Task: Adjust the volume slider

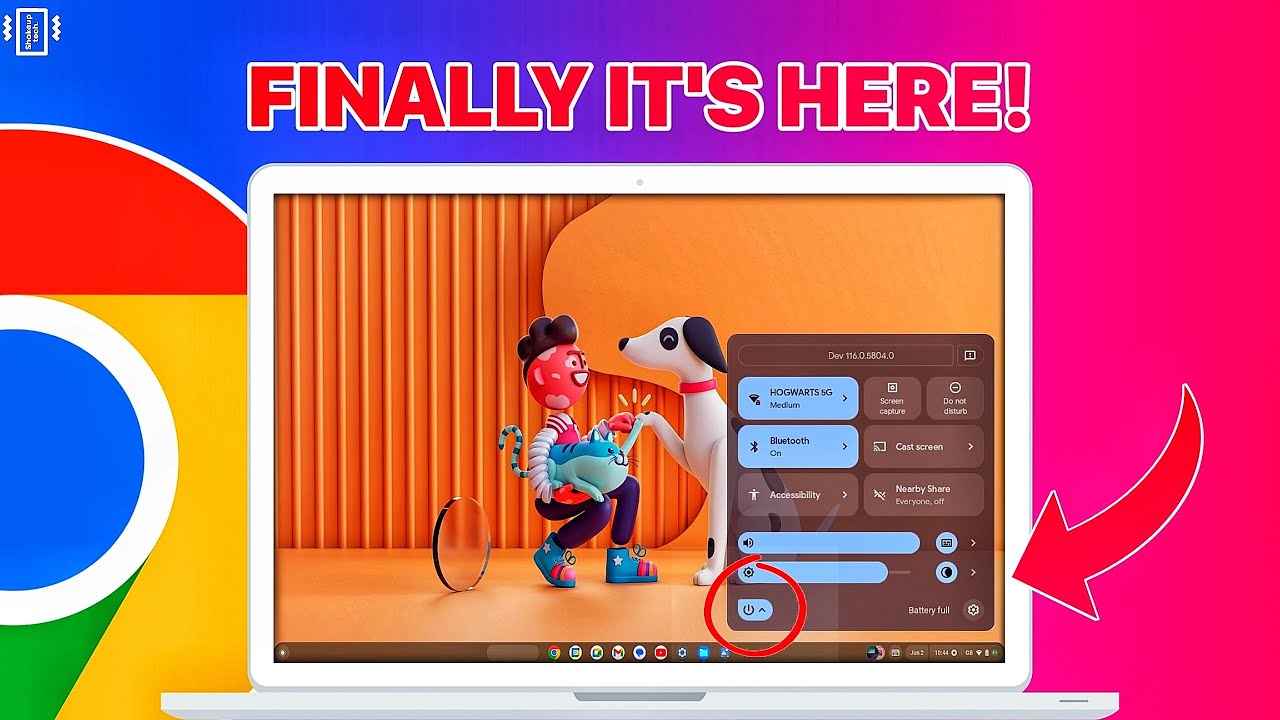Action: (828, 543)
